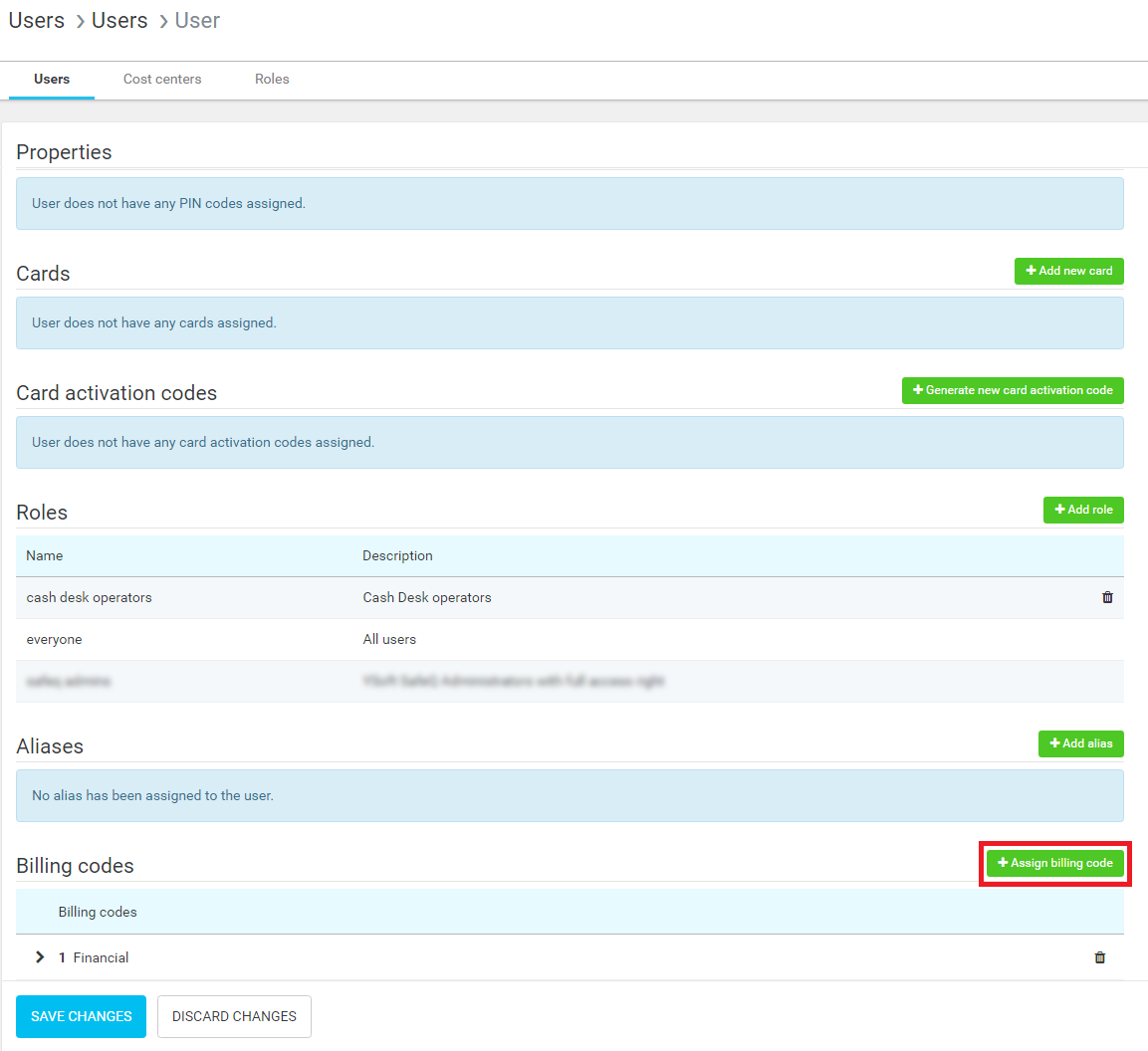Image resolution: width=1148 pixels, height=1051 pixels.
Task: Assign billing code to the user
Action: [1054, 863]
